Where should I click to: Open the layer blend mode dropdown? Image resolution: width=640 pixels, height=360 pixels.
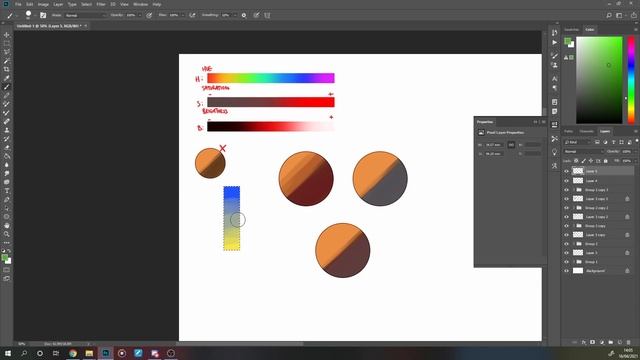point(583,151)
